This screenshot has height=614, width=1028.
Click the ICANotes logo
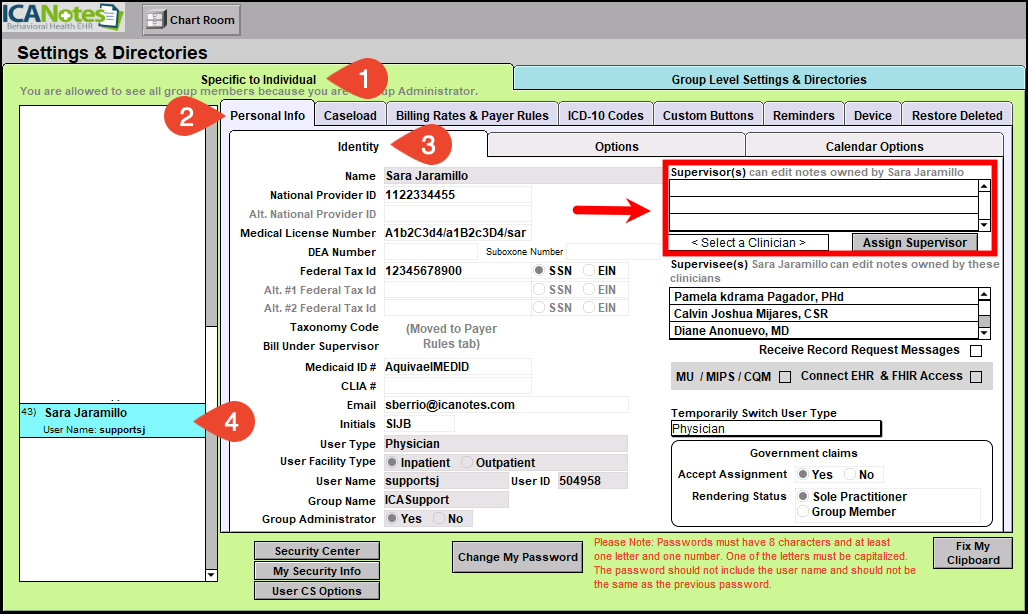(x=64, y=18)
